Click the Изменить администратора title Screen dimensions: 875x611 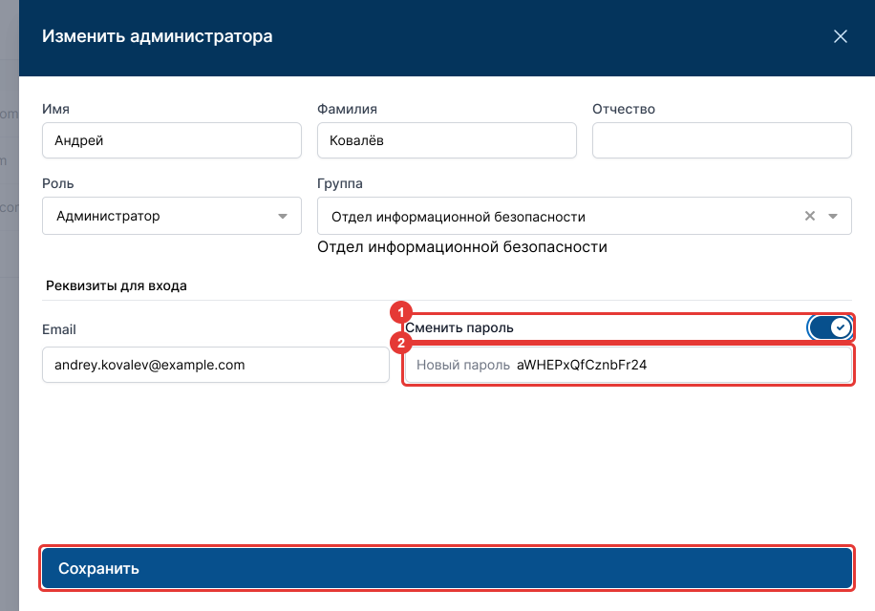coord(157,36)
